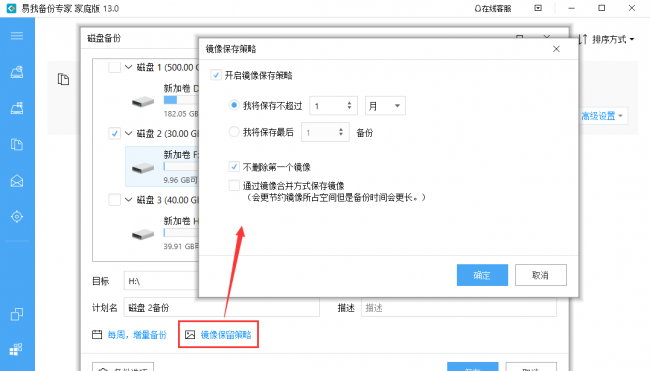Collapse the 磁盘 2 tree node
Viewport: 650px width, 371px height.
[x=129, y=133]
